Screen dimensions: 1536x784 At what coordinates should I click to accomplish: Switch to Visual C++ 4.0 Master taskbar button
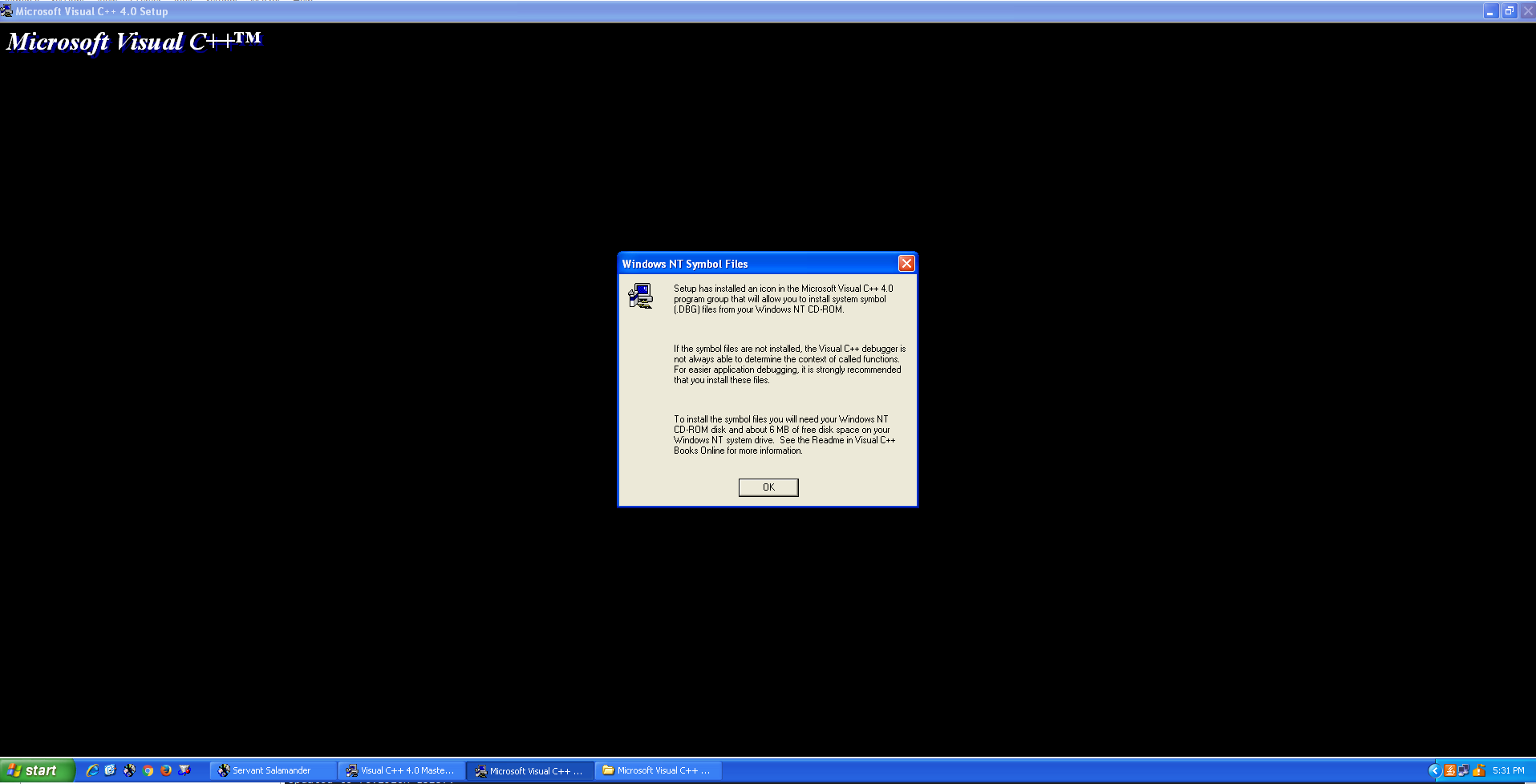pyautogui.click(x=401, y=770)
